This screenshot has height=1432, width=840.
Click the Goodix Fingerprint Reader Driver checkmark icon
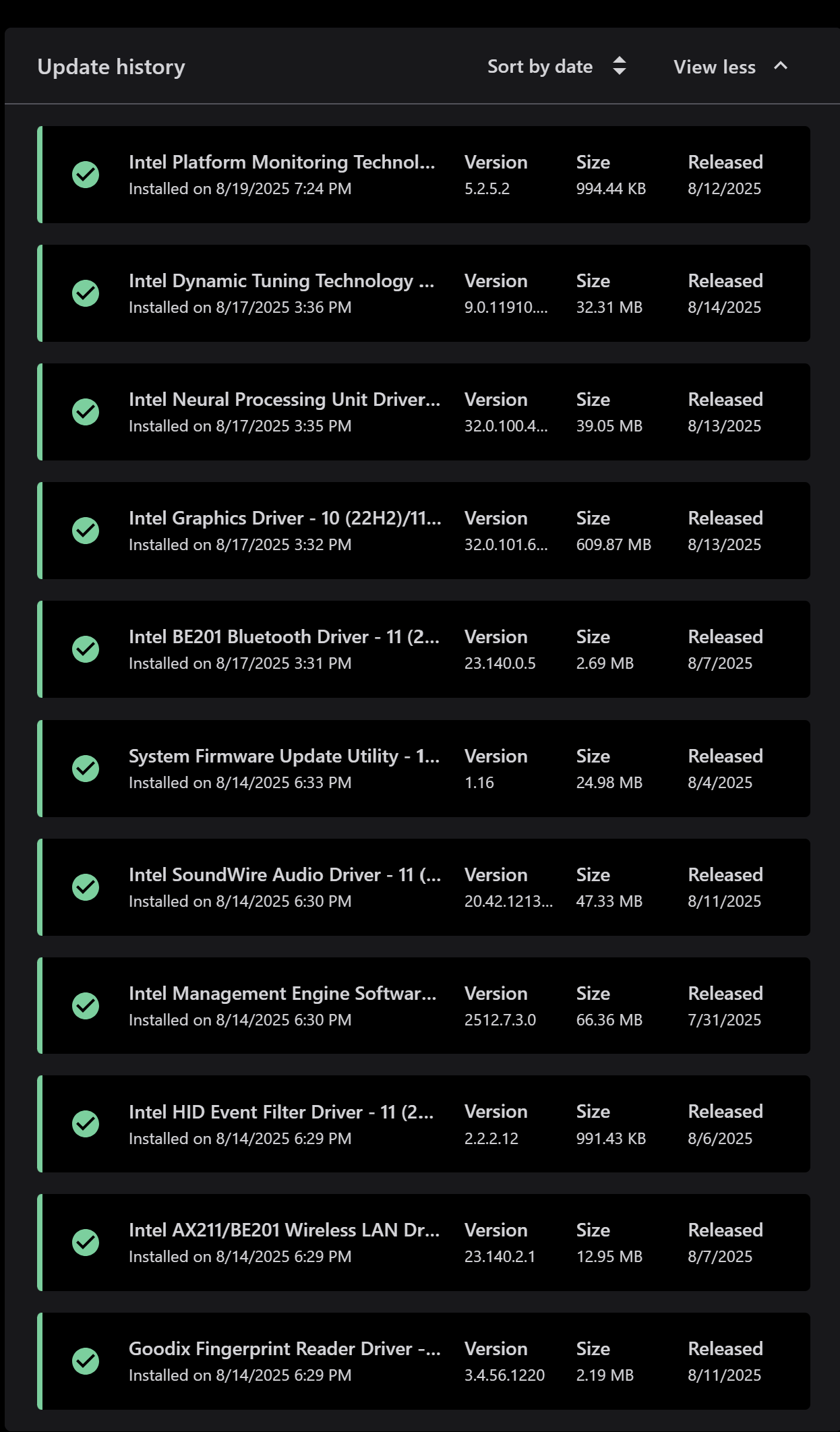coord(86,1361)
